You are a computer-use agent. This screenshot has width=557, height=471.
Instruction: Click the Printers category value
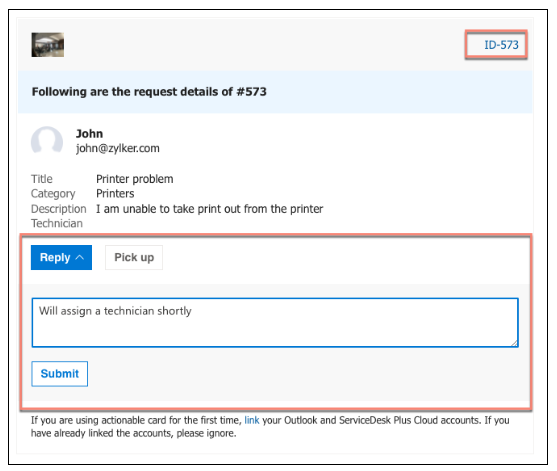115,194
